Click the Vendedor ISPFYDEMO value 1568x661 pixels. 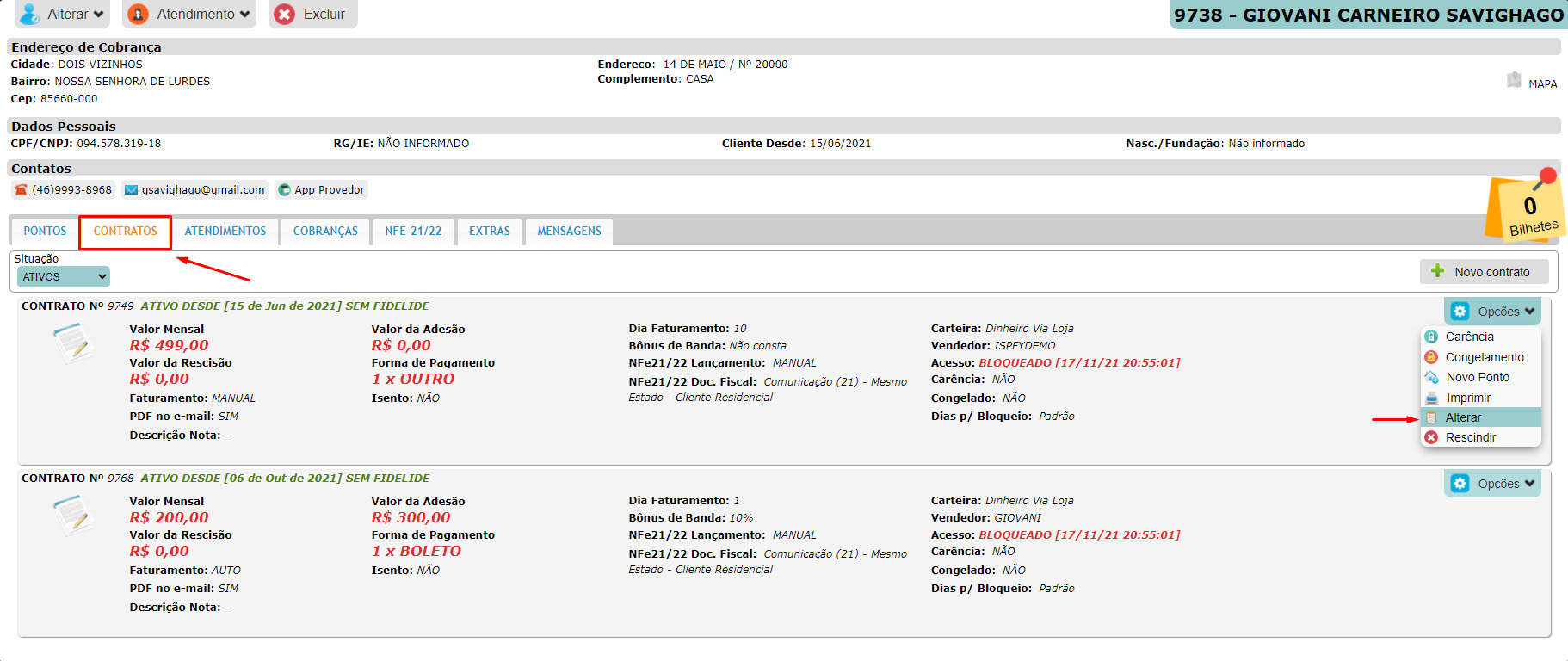coord(1024,346)
